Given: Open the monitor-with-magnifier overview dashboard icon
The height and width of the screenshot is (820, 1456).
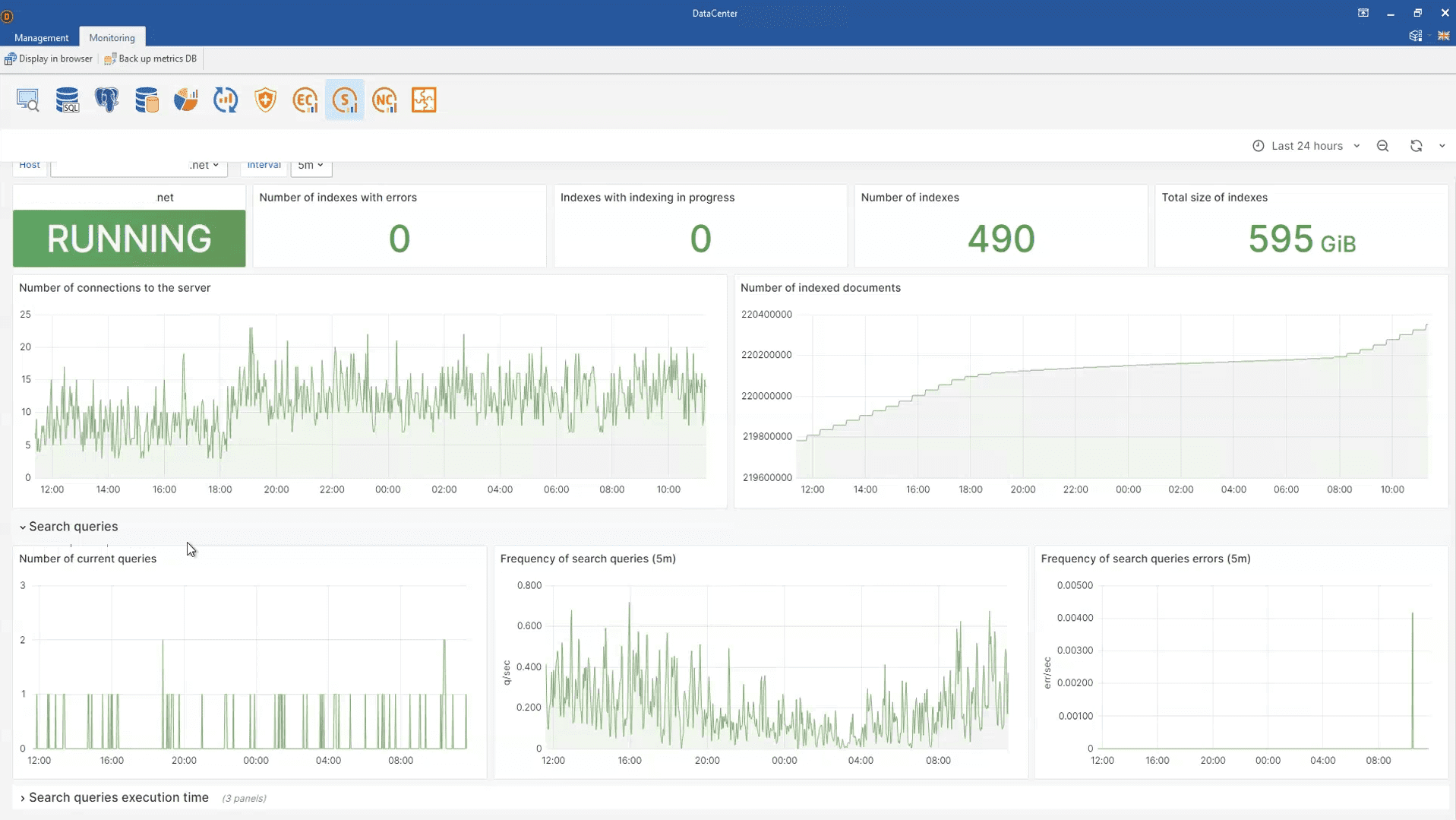Looking at the screenshot, I should [28, 100].
